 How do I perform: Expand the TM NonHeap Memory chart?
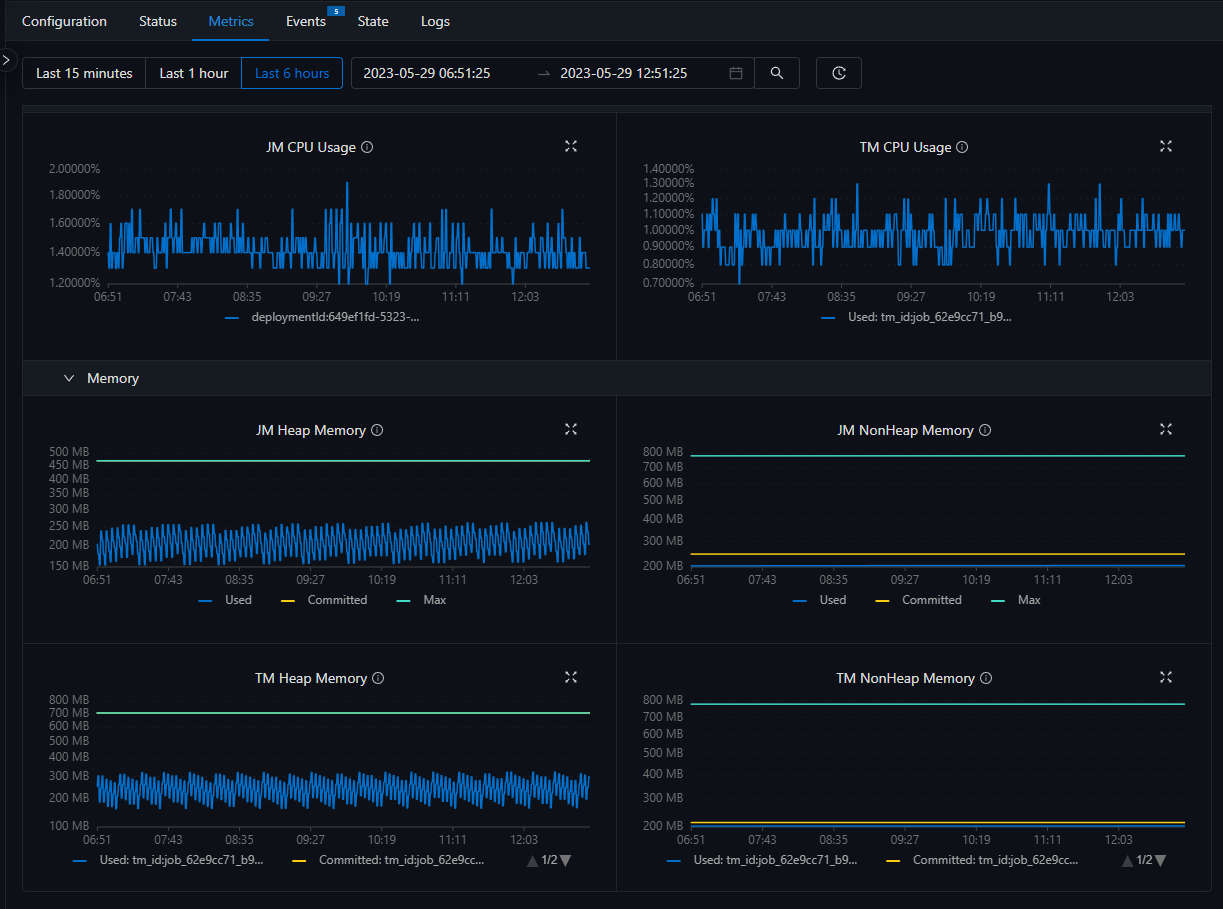pos(1165,677)
